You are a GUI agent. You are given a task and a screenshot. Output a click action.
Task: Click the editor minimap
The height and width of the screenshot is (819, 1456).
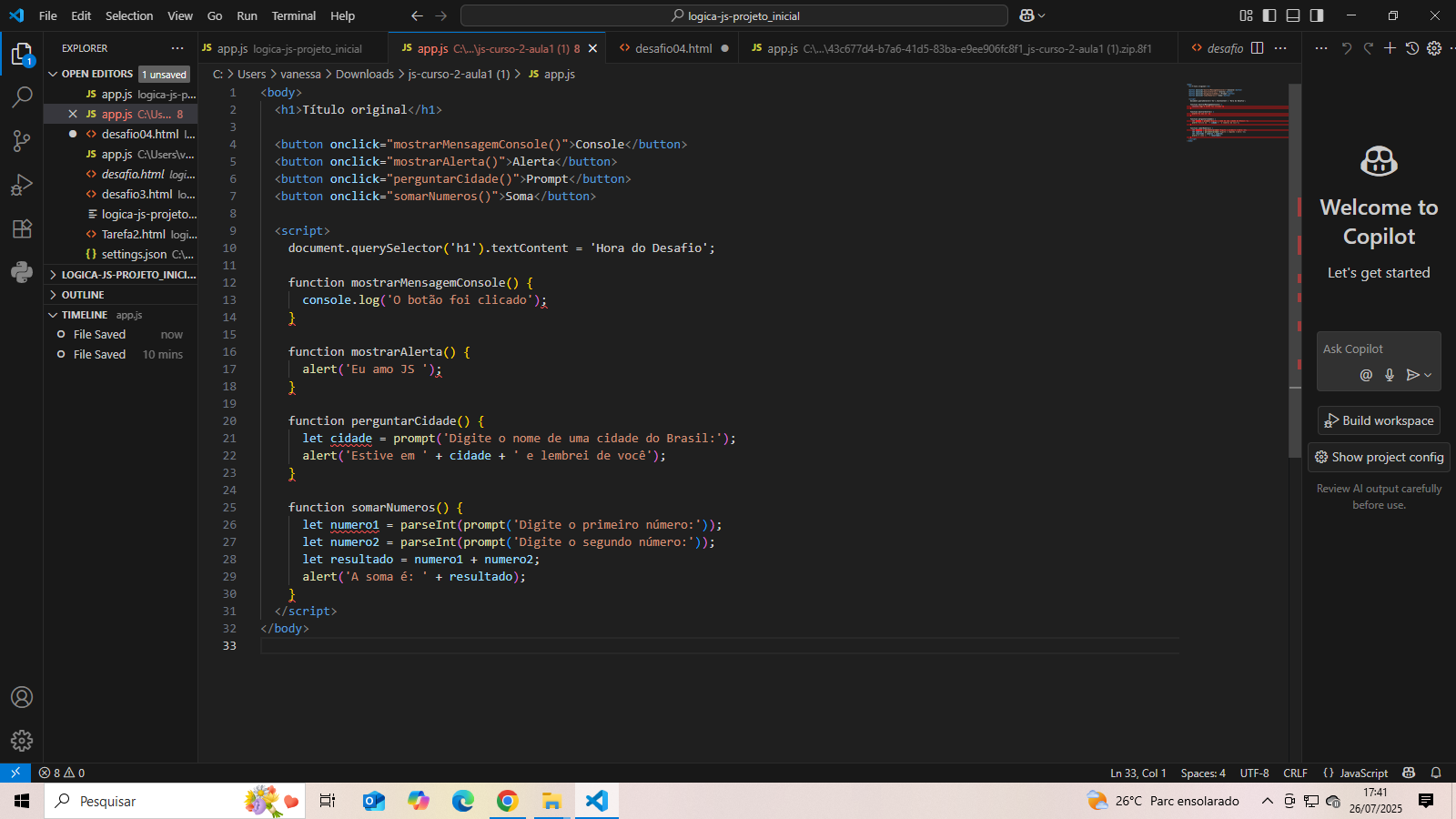(1236, 114)
